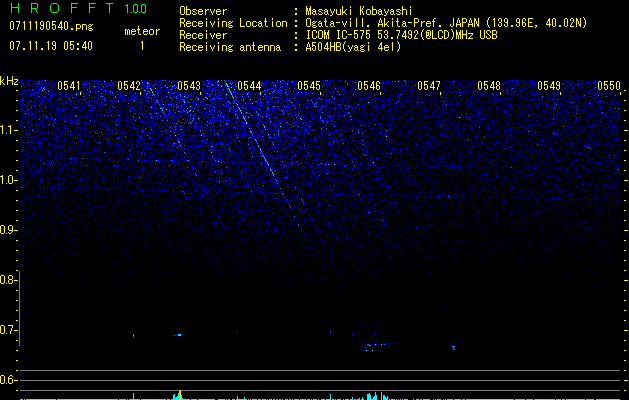Click the oval echo signal below 0546
Screen dimensions: 629x400
[x=377, y=347]
